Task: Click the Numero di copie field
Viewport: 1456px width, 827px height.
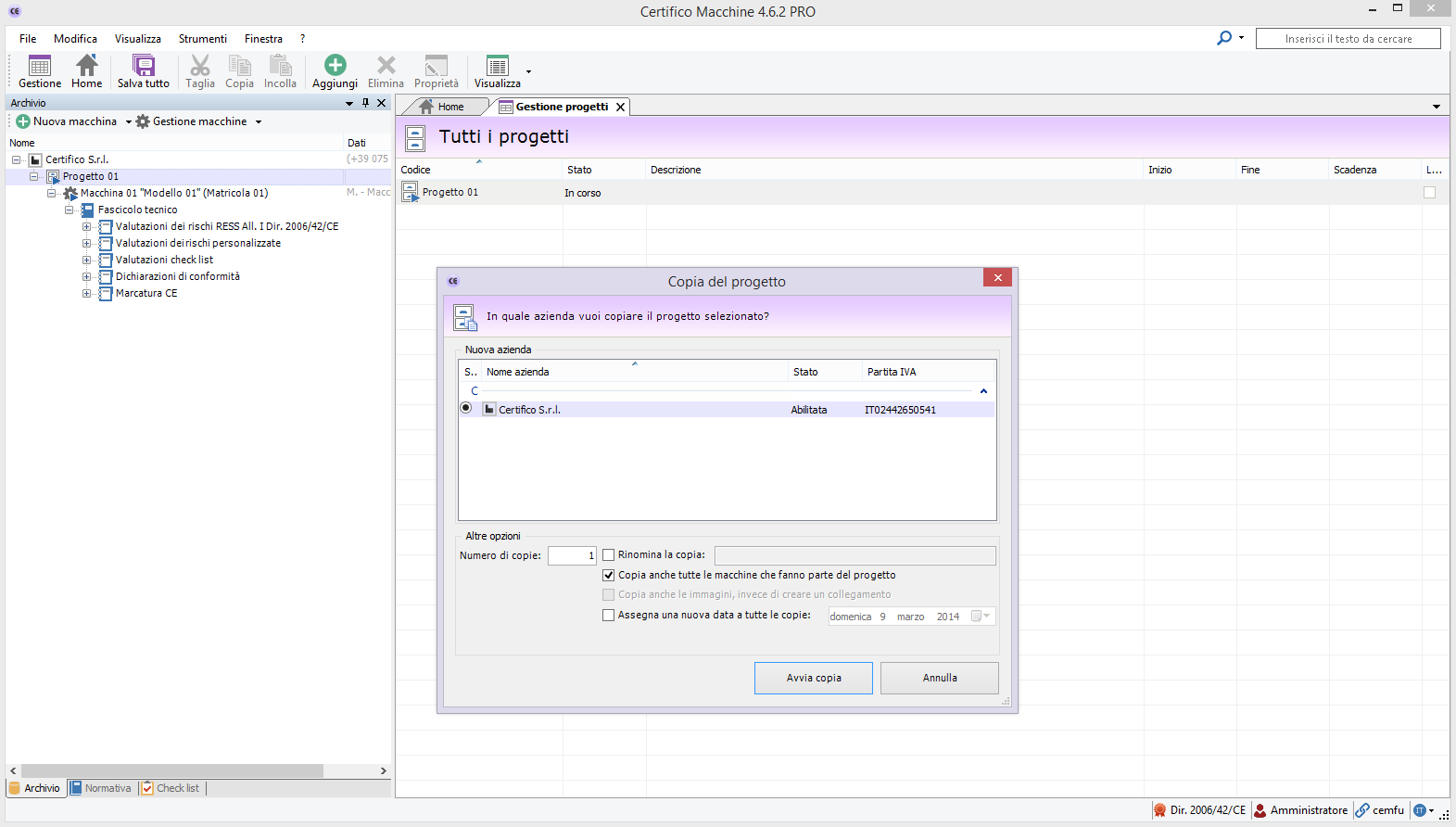Action: 572,555
